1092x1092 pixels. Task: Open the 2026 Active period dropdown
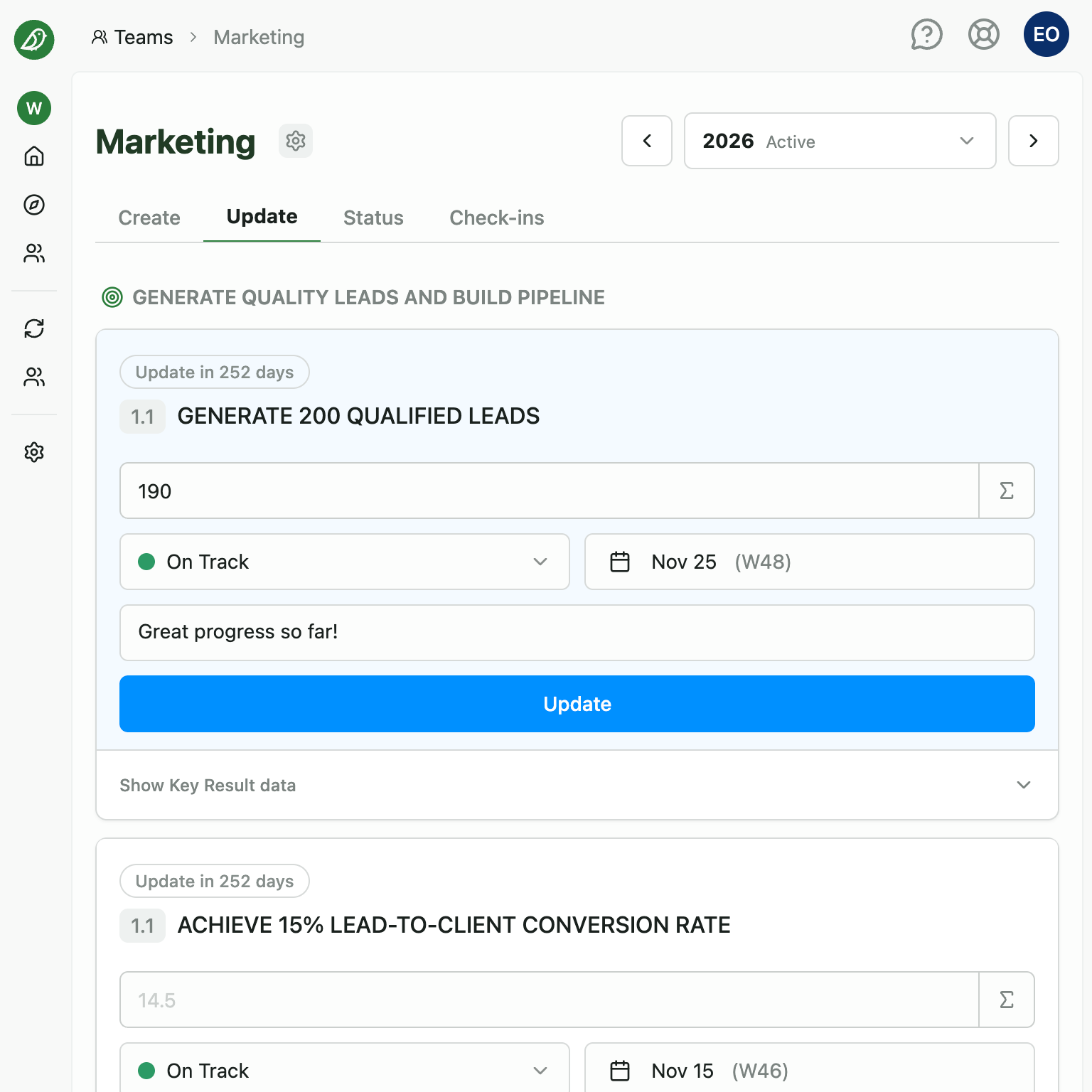[x=839, y=141]
